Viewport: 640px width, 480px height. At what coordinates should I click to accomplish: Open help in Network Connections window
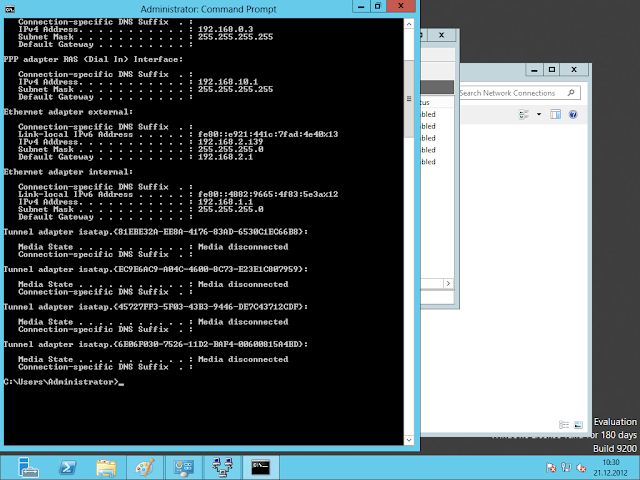pyautogui.click(x=572, y=115)
